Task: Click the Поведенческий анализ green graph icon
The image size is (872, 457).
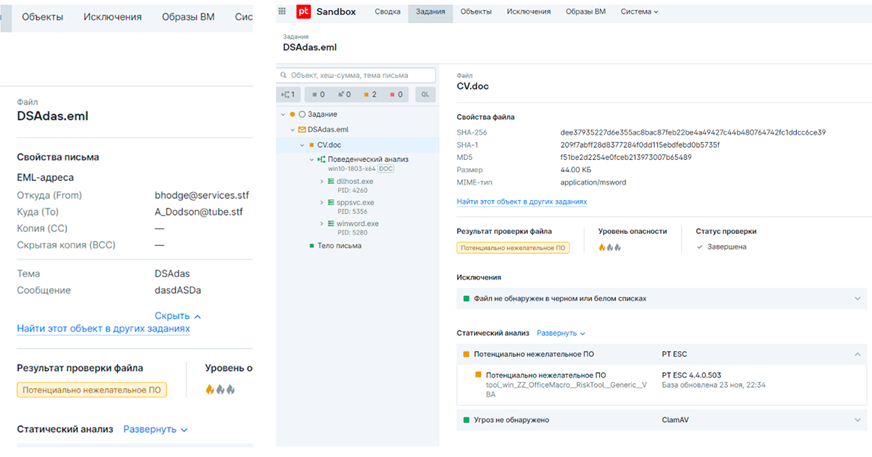Action: click(x=321, y=159)
